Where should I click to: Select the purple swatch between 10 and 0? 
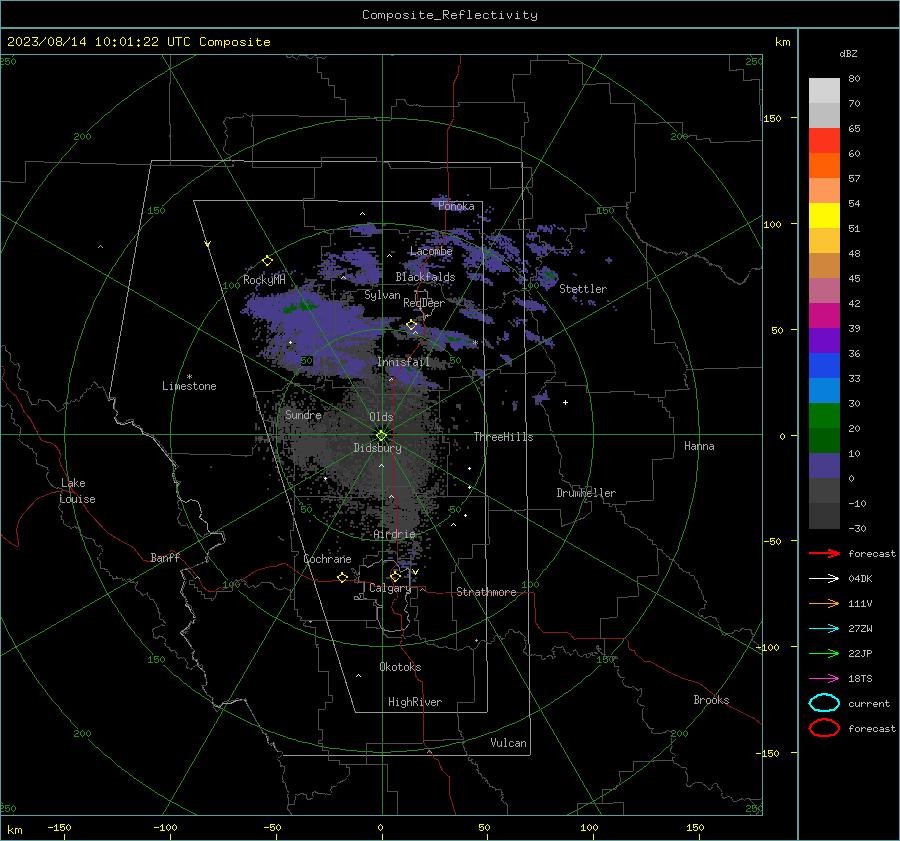point(824,465)
